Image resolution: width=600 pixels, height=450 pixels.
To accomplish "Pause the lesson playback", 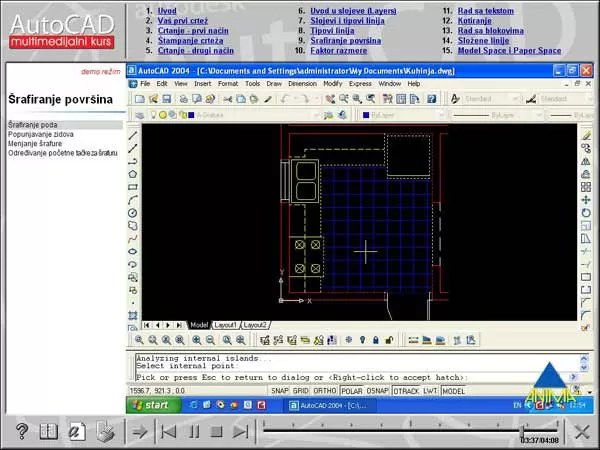I will click(x=195, y=431).
